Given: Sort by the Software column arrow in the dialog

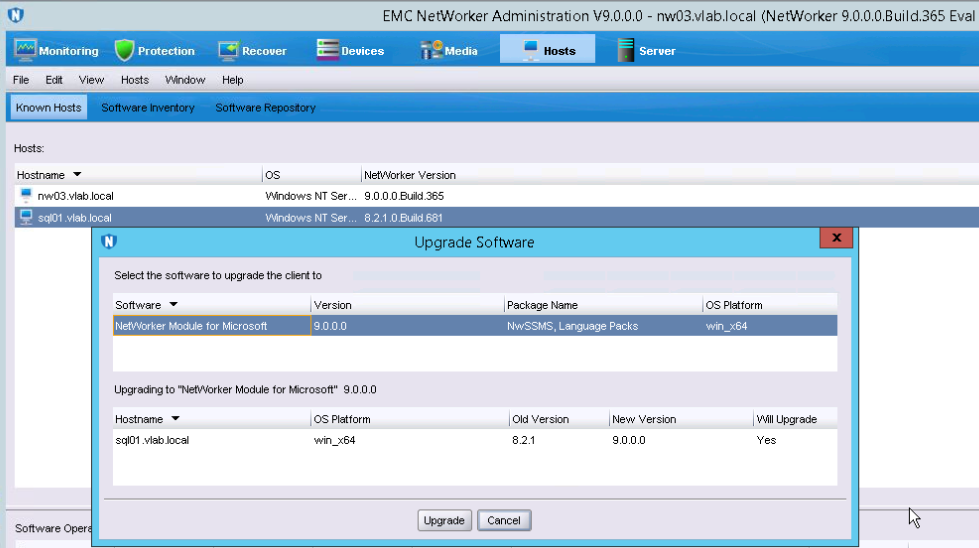Looking at the screenshot, I should tap(174, 305).
